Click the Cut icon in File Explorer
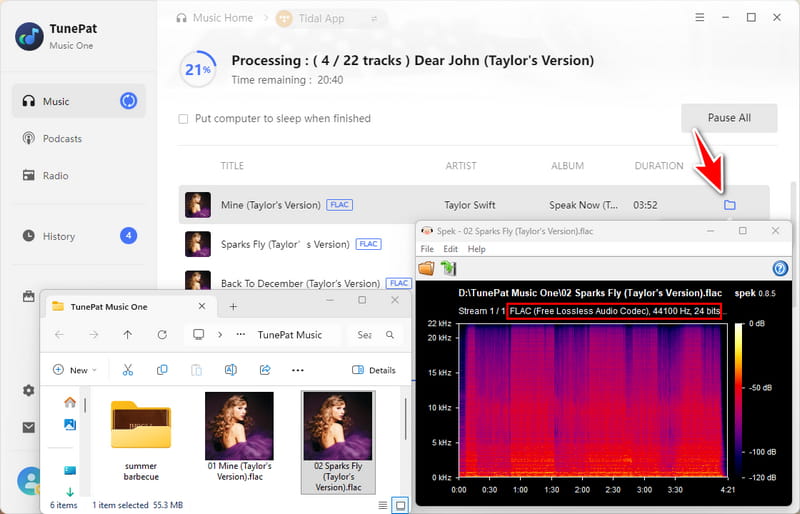 click(128, 370)
